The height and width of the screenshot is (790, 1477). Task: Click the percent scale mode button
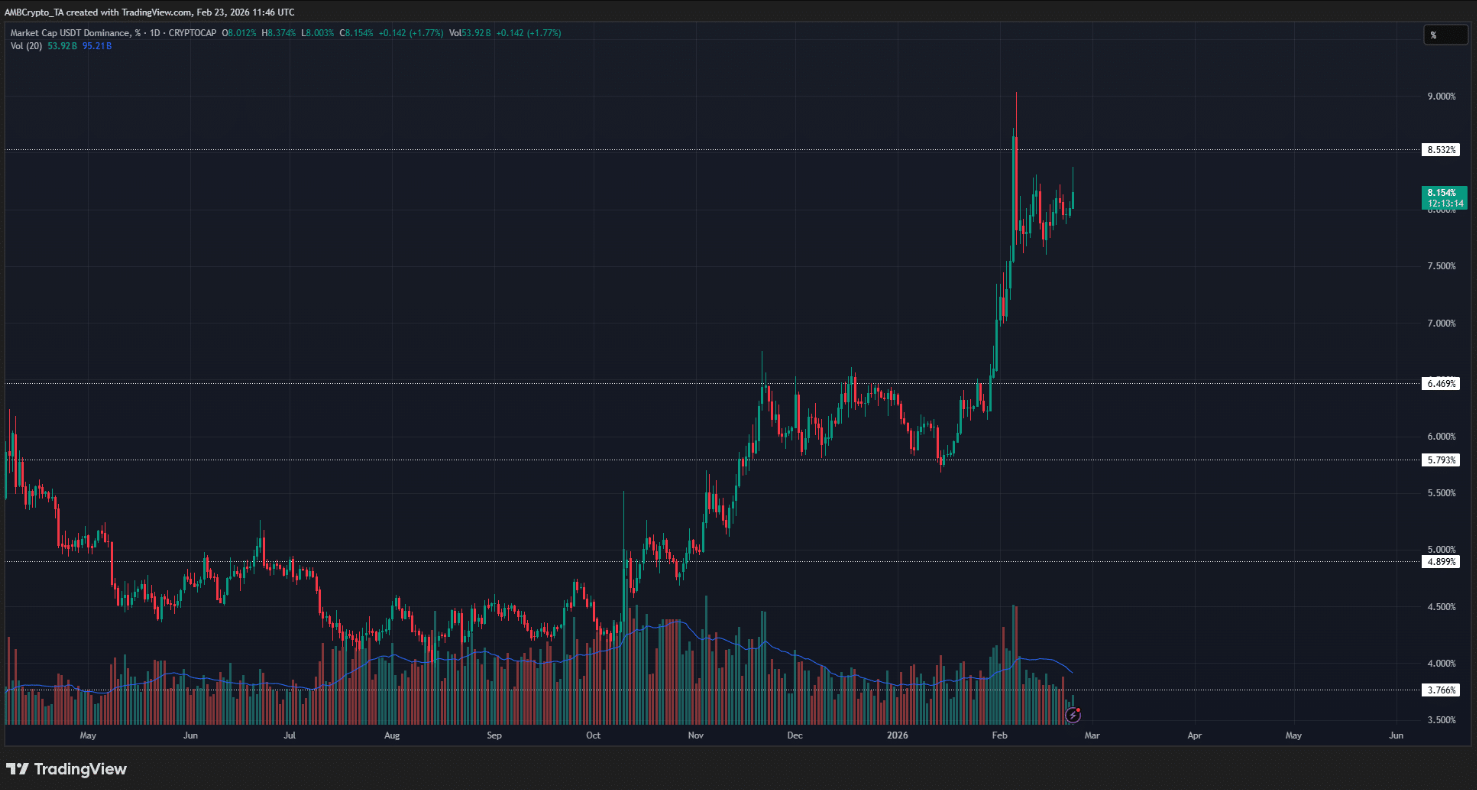1444,34
